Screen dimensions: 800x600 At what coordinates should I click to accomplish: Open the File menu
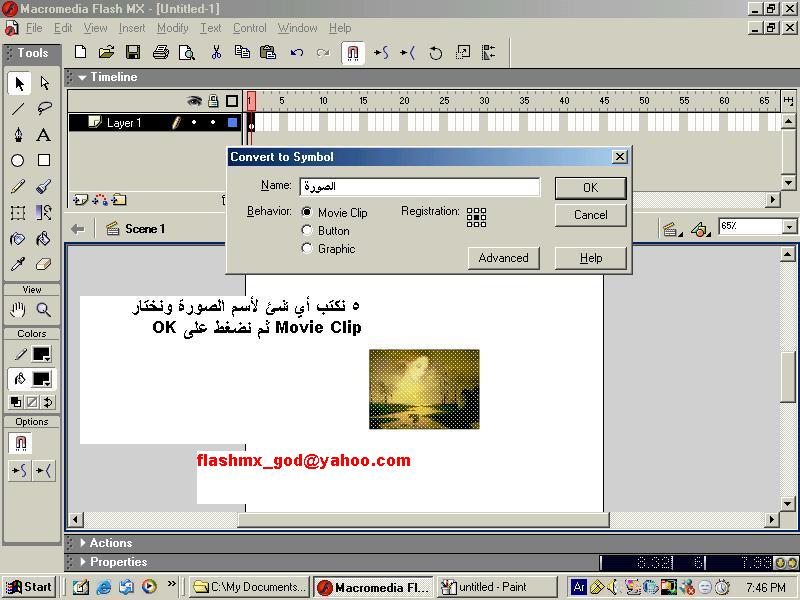click(34, 28)
